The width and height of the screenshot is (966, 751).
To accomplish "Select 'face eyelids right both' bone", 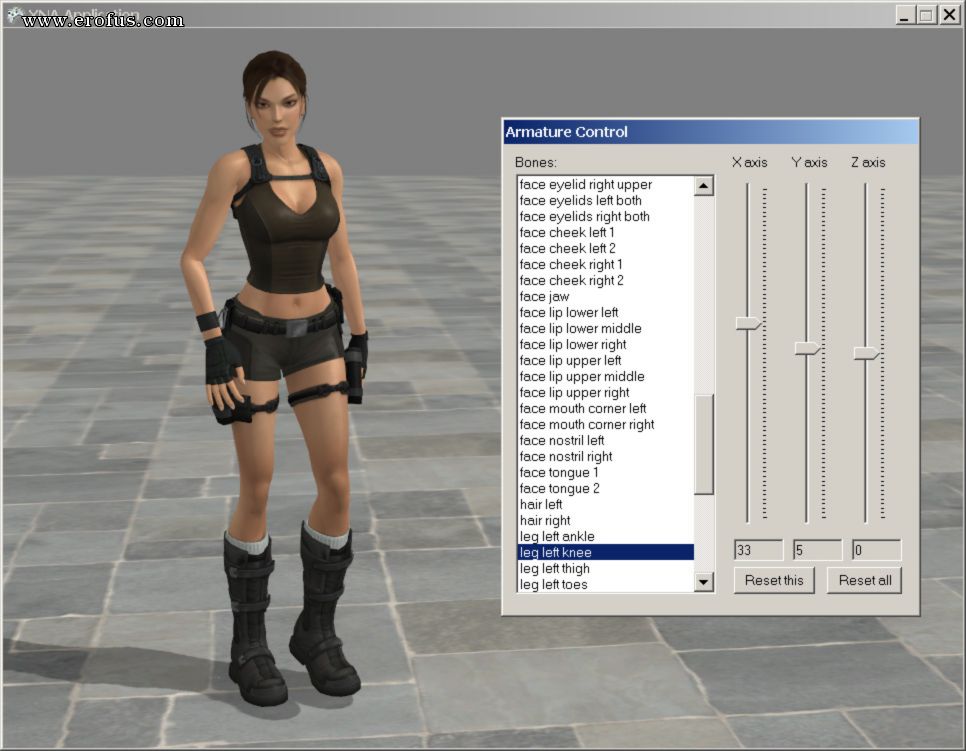I will [x=606, y=216].
